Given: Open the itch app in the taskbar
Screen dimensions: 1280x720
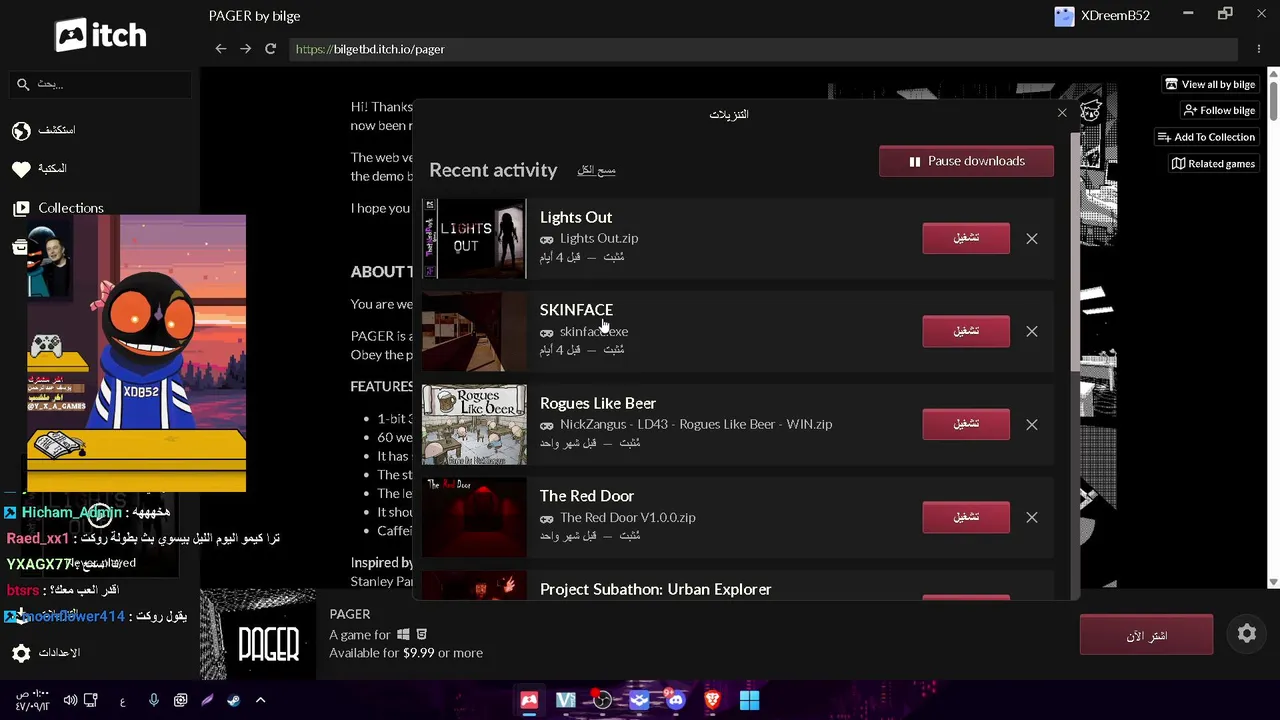Looking at the screenshot, I should (x=529, y=700).
